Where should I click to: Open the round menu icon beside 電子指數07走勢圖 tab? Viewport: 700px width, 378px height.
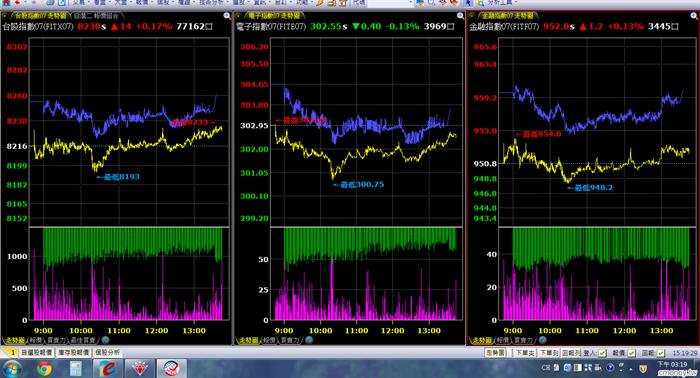(x=239, y=16)
